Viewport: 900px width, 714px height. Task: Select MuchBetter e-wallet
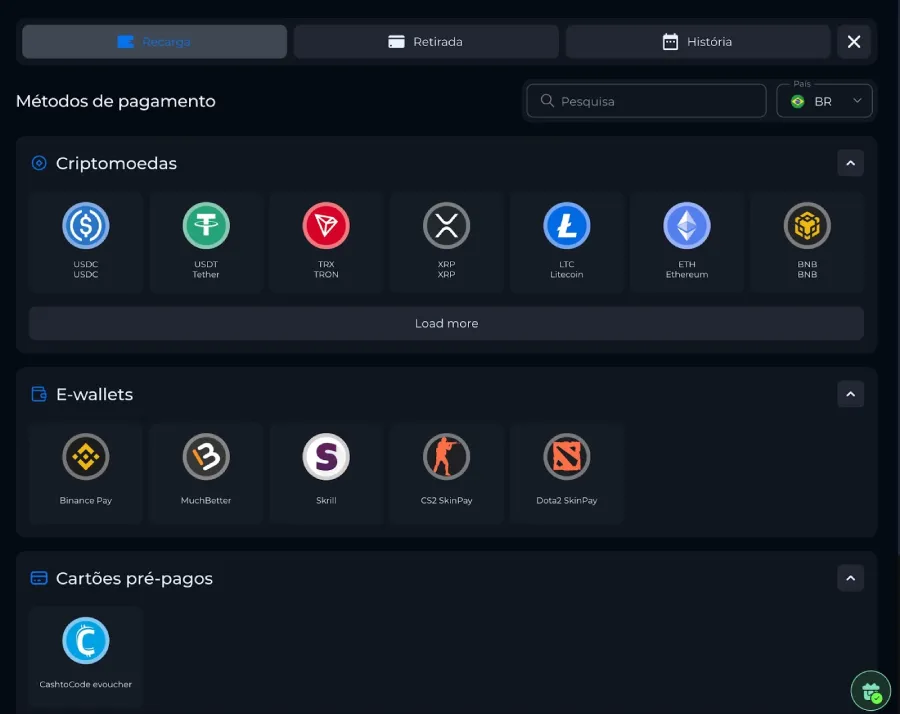pos(205,474)
